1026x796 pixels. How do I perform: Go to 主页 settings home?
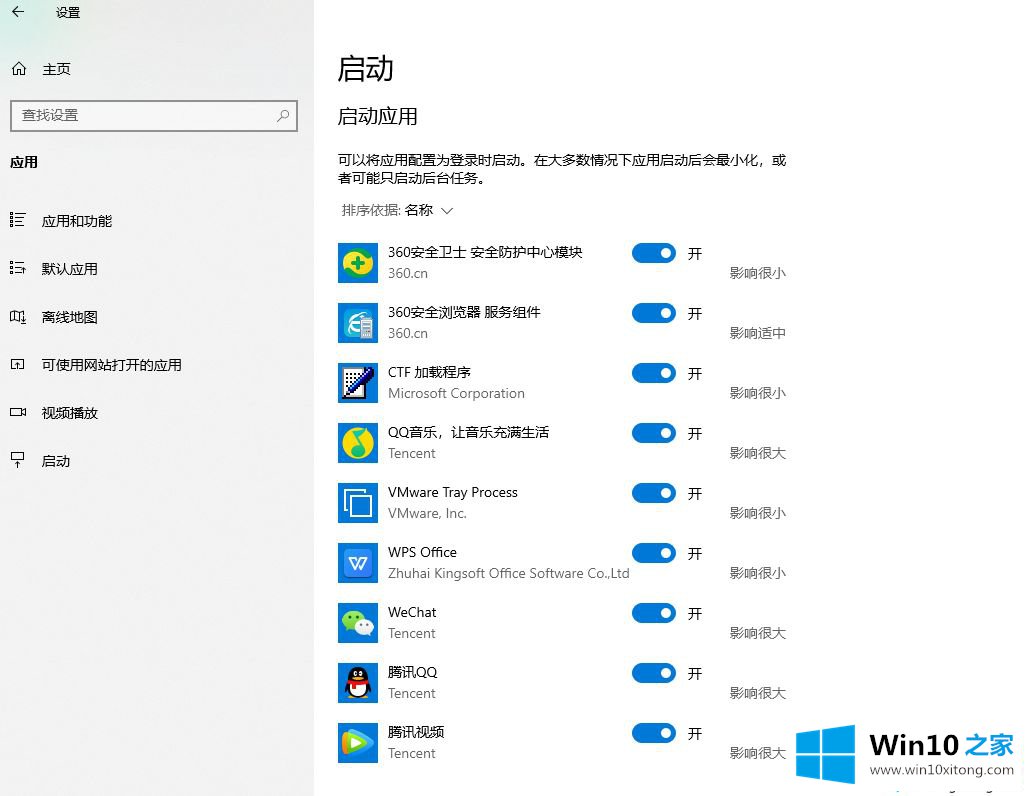(56, 69)
